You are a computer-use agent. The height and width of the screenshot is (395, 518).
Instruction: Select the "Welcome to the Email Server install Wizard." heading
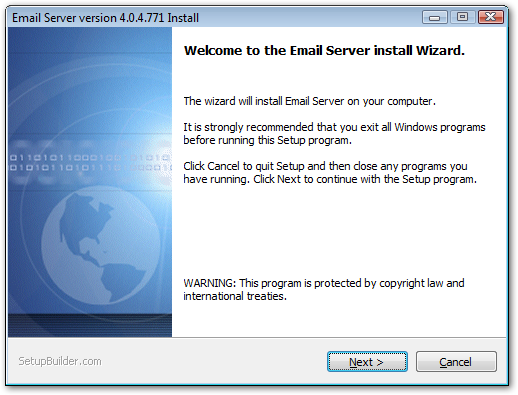pos(324,51)
